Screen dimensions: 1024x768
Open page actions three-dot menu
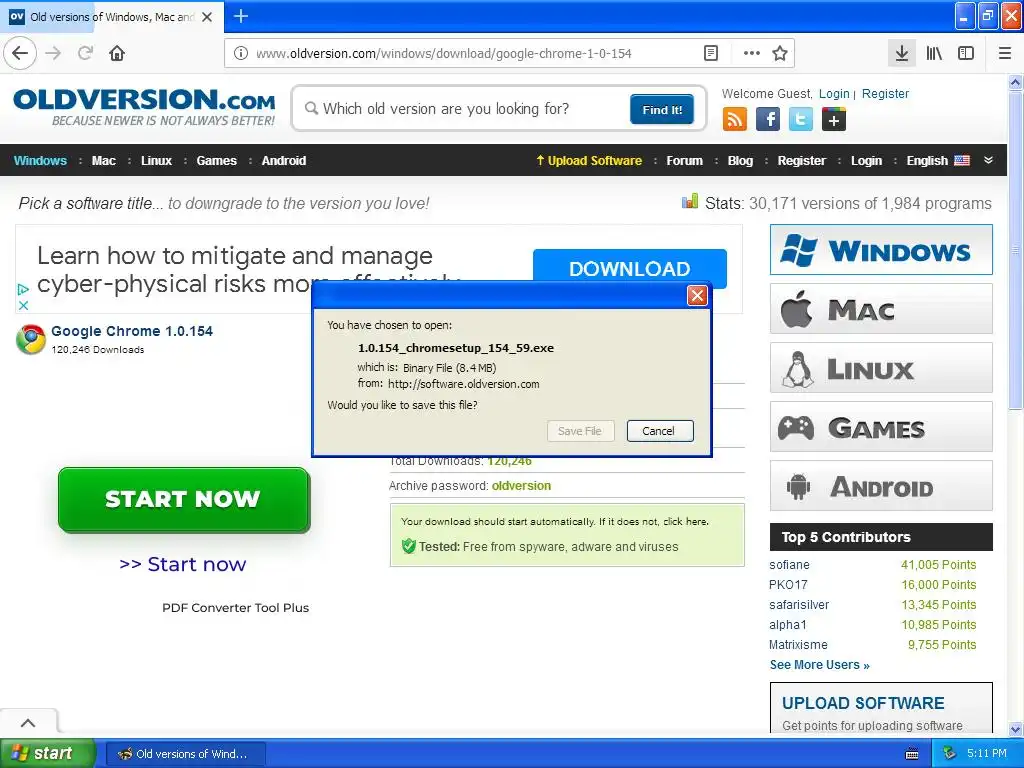752,54
